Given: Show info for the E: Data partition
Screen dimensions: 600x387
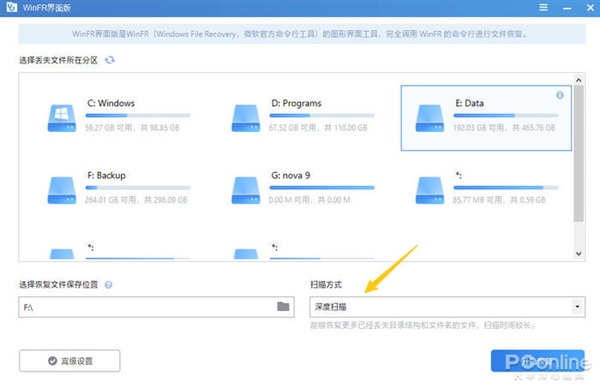Looking at the screenshot, I should [559, 95].
